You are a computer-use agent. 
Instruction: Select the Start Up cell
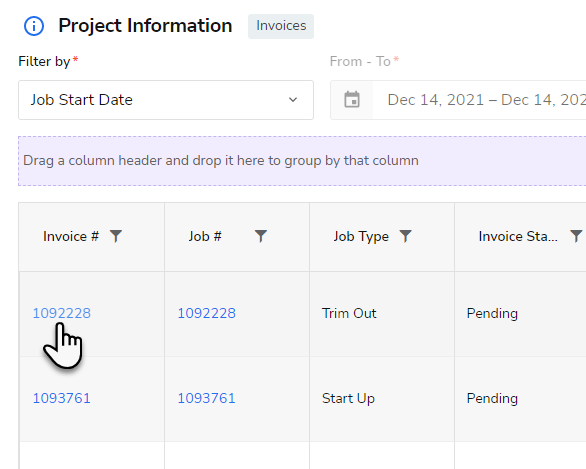382,399
